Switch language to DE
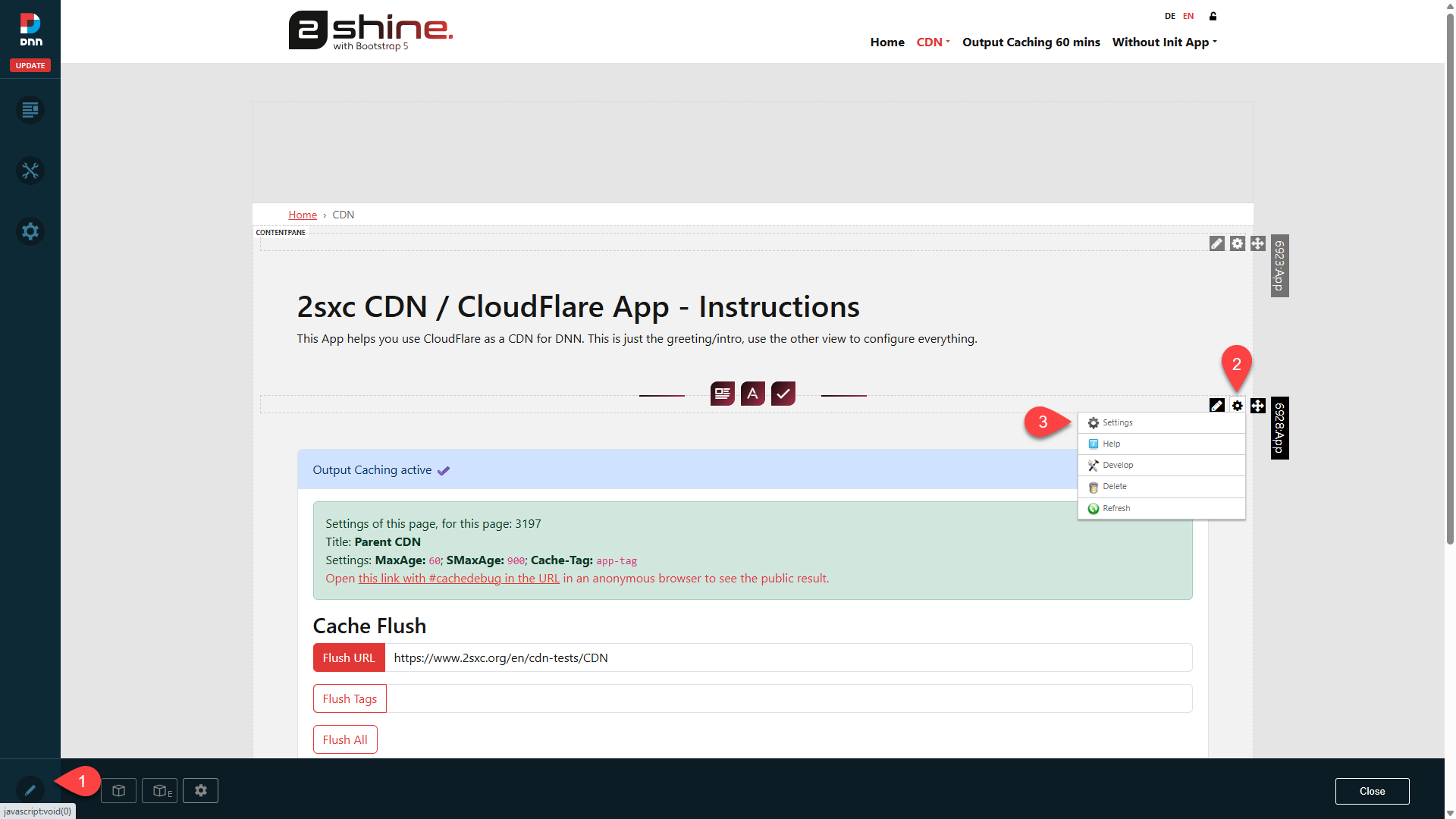Screen dimensions: 1456x819 pos(1169,16)
